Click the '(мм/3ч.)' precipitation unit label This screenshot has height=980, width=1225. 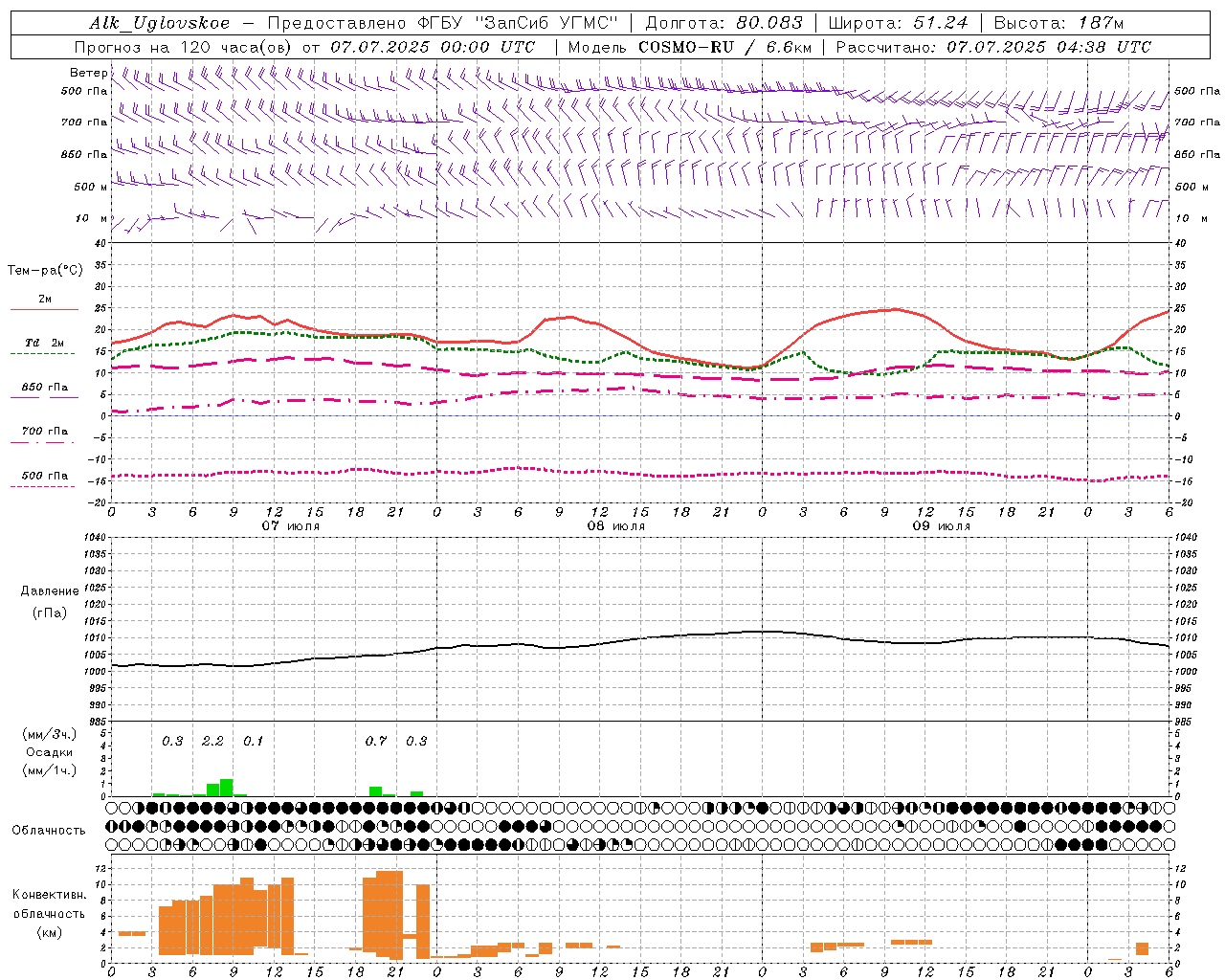click(49, 734)
